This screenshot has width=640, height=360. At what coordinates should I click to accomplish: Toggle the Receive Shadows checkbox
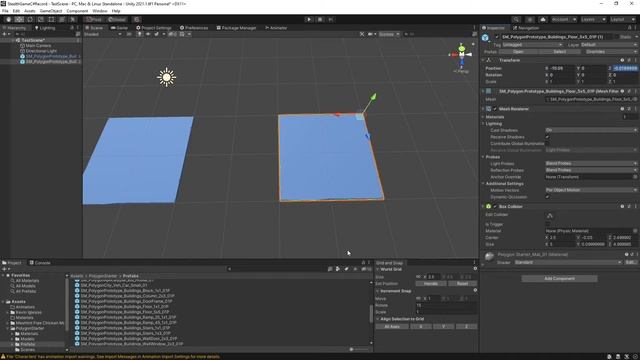pos(547,137)
